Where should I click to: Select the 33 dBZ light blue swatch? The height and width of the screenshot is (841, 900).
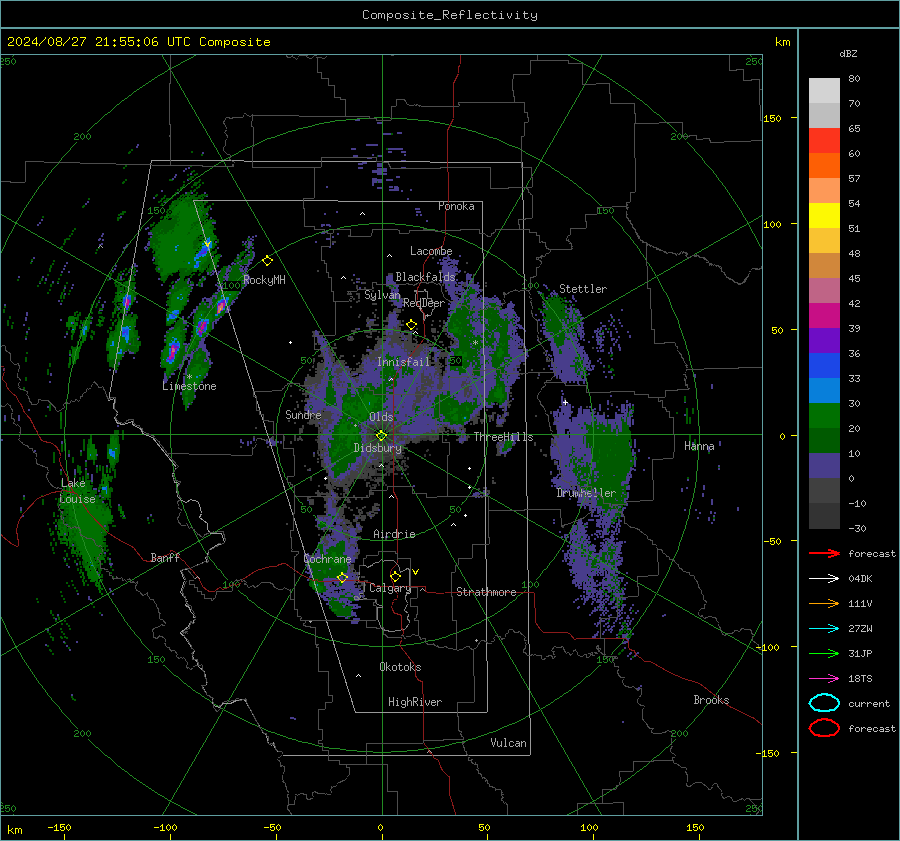coord(824,390)
